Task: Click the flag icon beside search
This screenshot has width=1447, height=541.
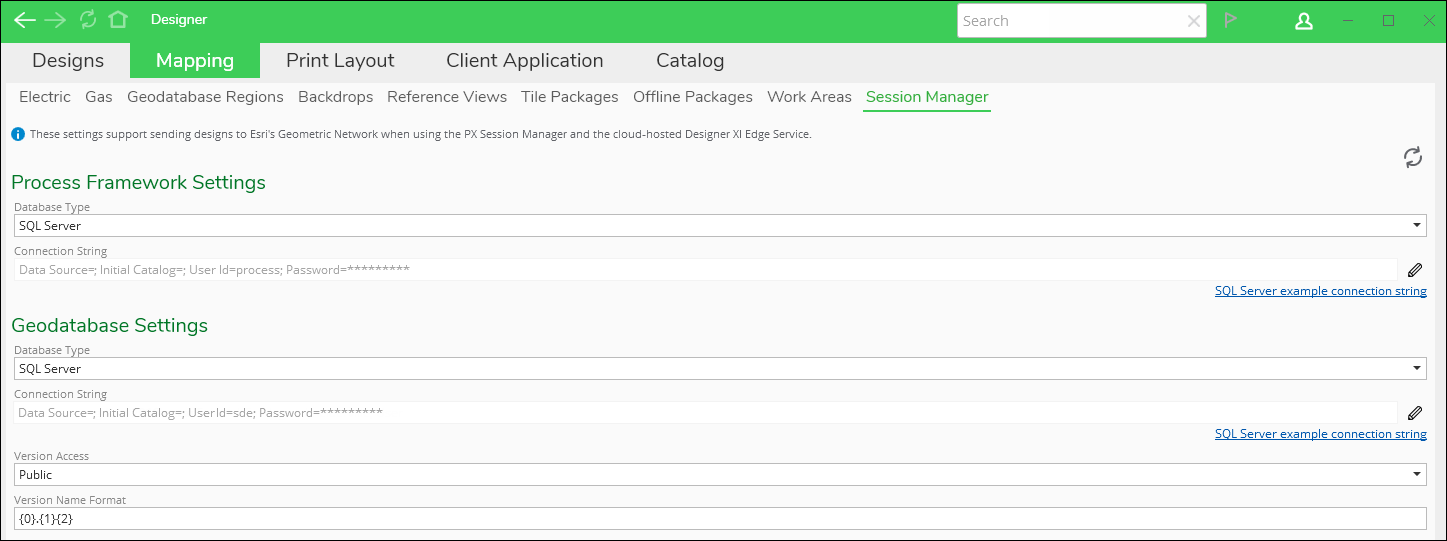Action: (x=1231, y=20)
